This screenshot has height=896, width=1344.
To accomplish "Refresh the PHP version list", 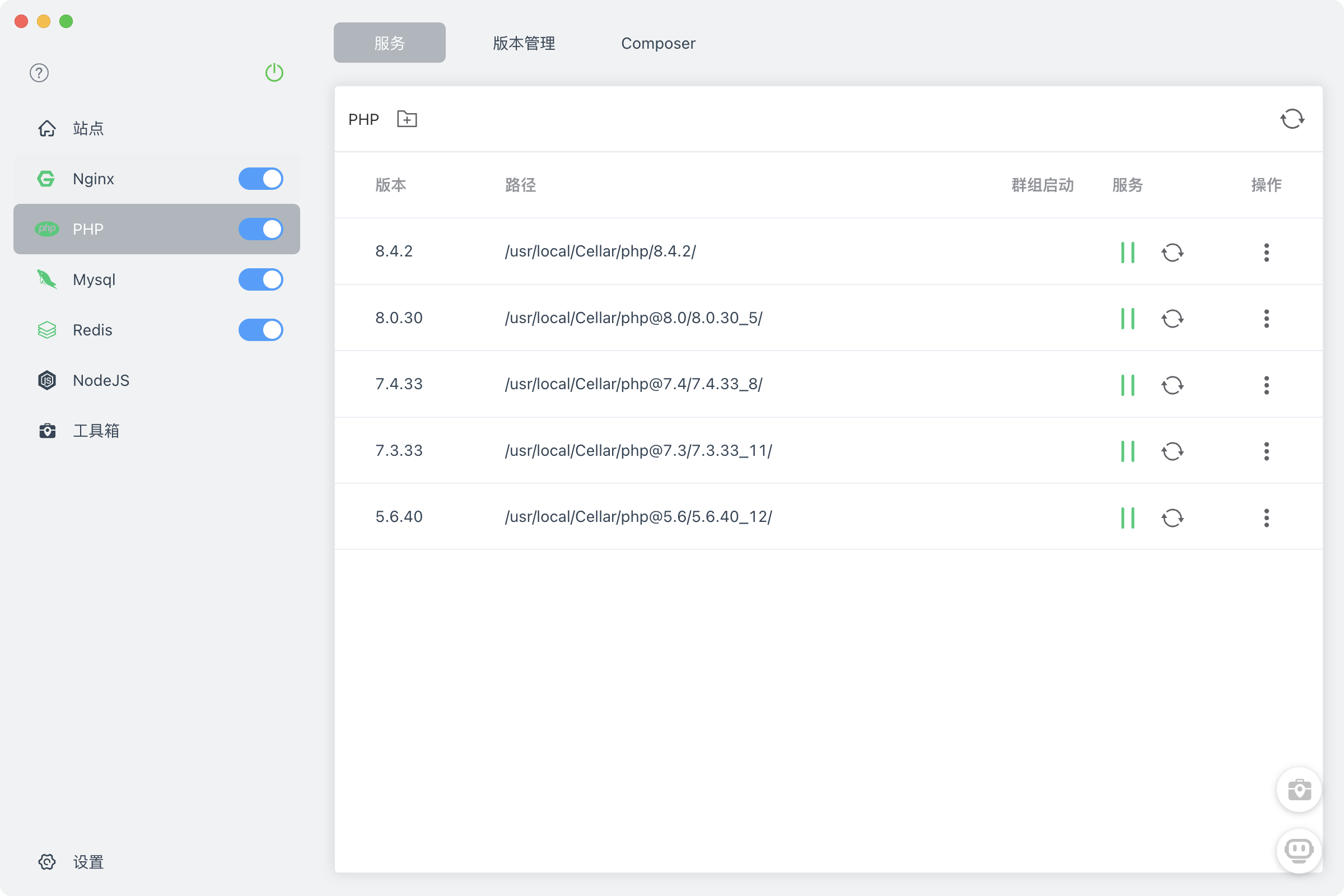I will tap(1292, 119).
